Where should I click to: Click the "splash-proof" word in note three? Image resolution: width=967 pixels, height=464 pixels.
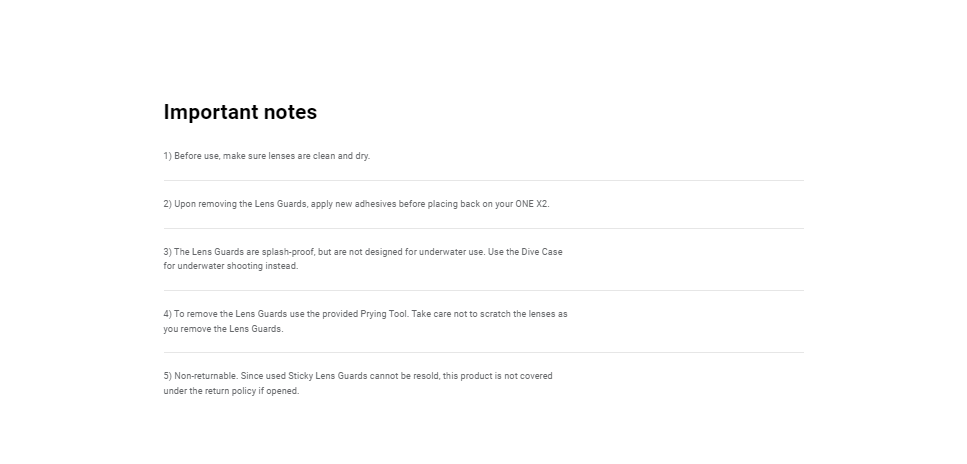coord(288,252)
